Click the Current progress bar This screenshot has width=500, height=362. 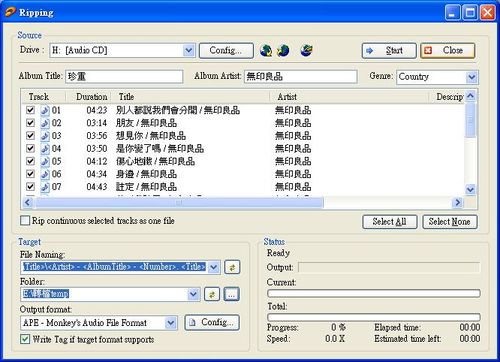[374, 293]
